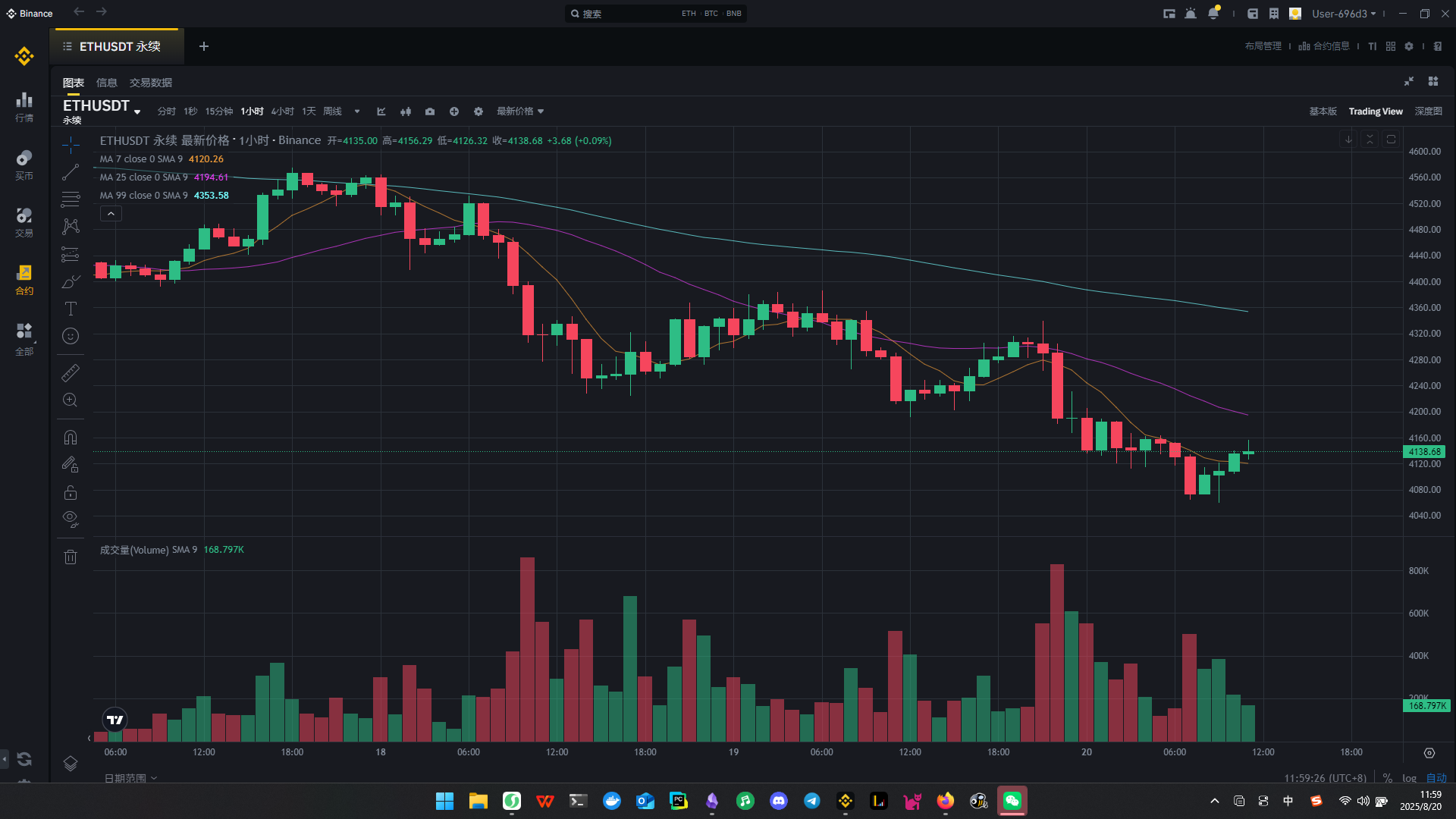The image size is (1456, 819).
Task: Expand the ETHUSDT symbol dropdown
Action: pos(137,112)
